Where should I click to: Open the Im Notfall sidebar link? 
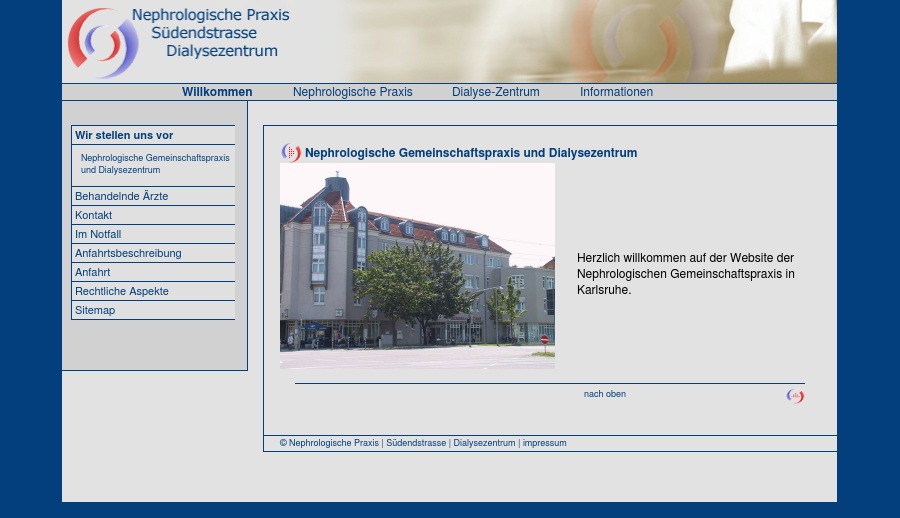98,234
